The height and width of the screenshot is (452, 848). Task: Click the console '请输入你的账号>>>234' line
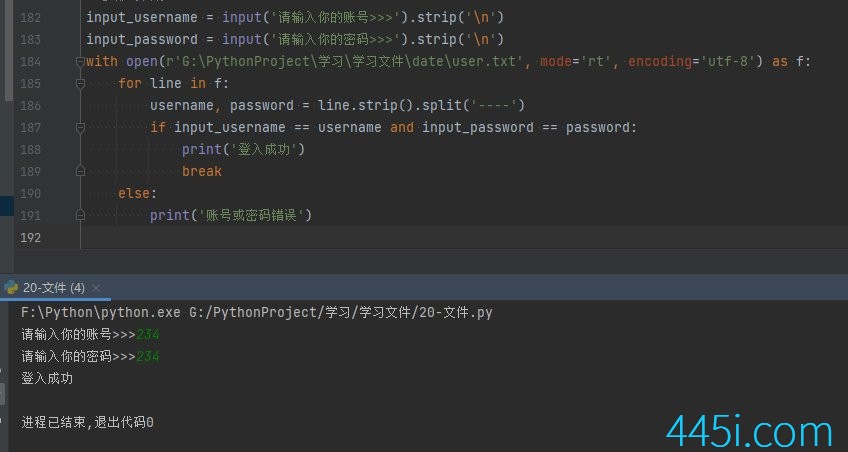[90, 335]
